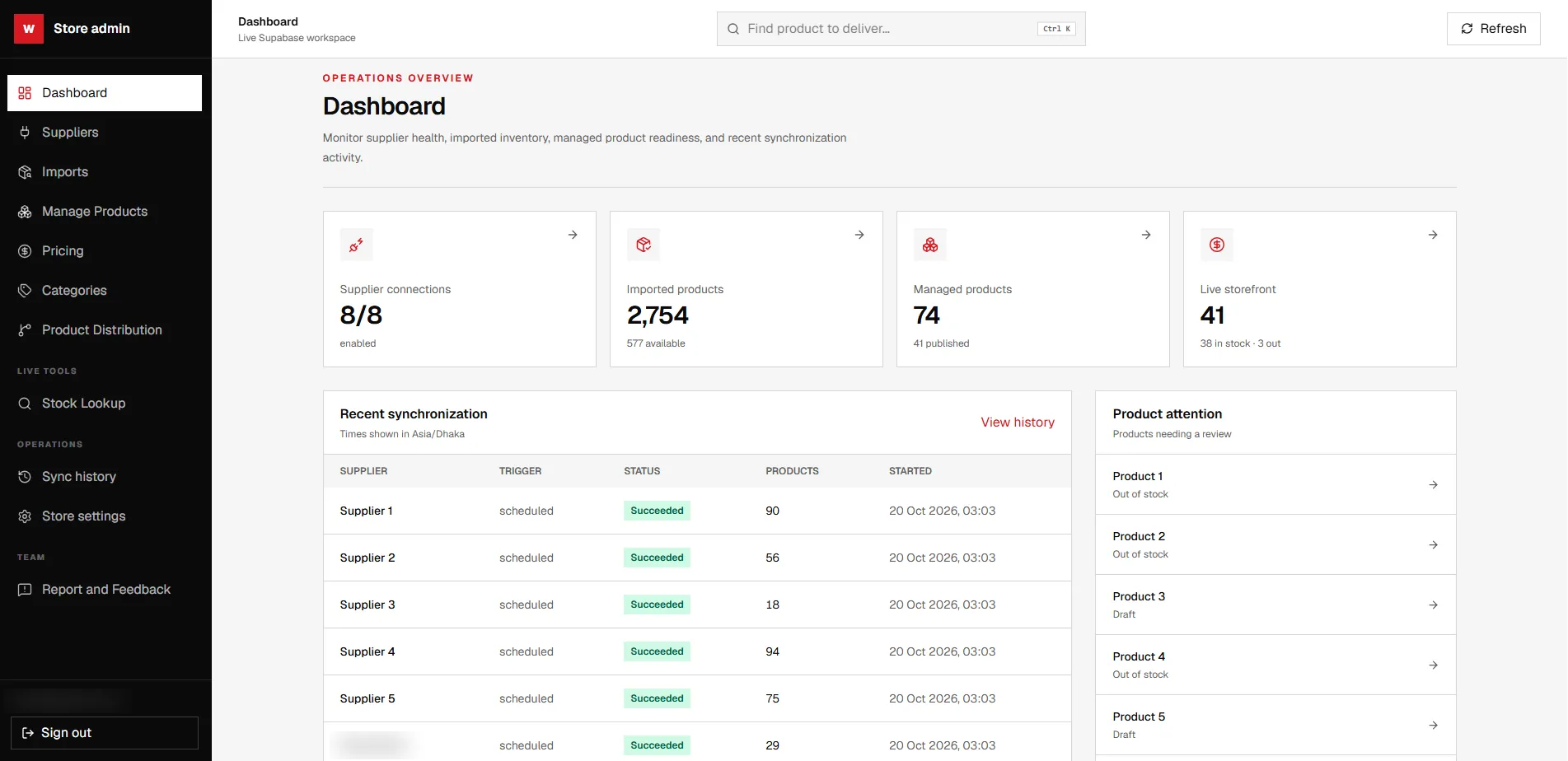Click the Manage Products cubes icon
The width and height of the screenshot is (1568, 761).
pyautogui.click(x=25, y=212)
